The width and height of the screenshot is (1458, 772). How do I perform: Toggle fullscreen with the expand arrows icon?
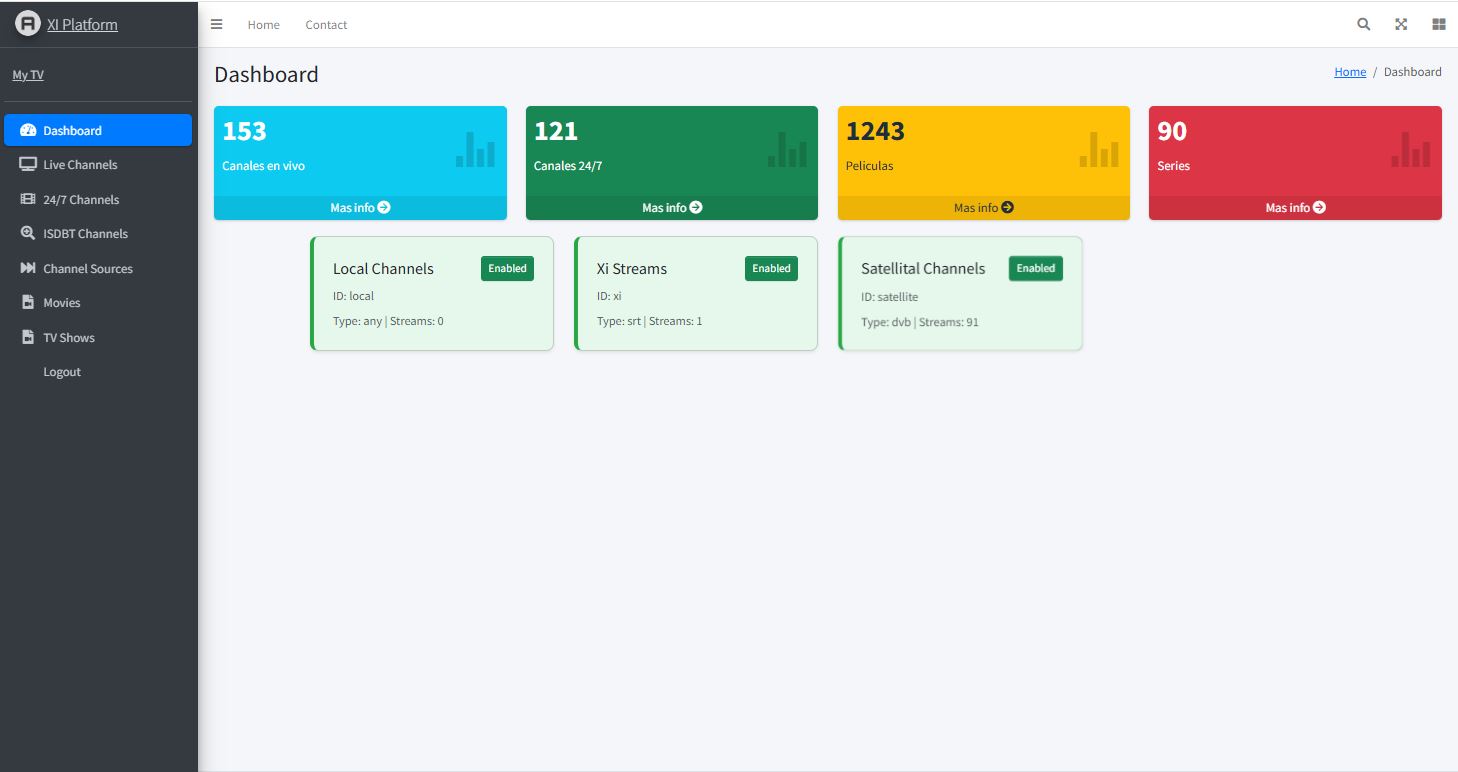point(1401,25)
